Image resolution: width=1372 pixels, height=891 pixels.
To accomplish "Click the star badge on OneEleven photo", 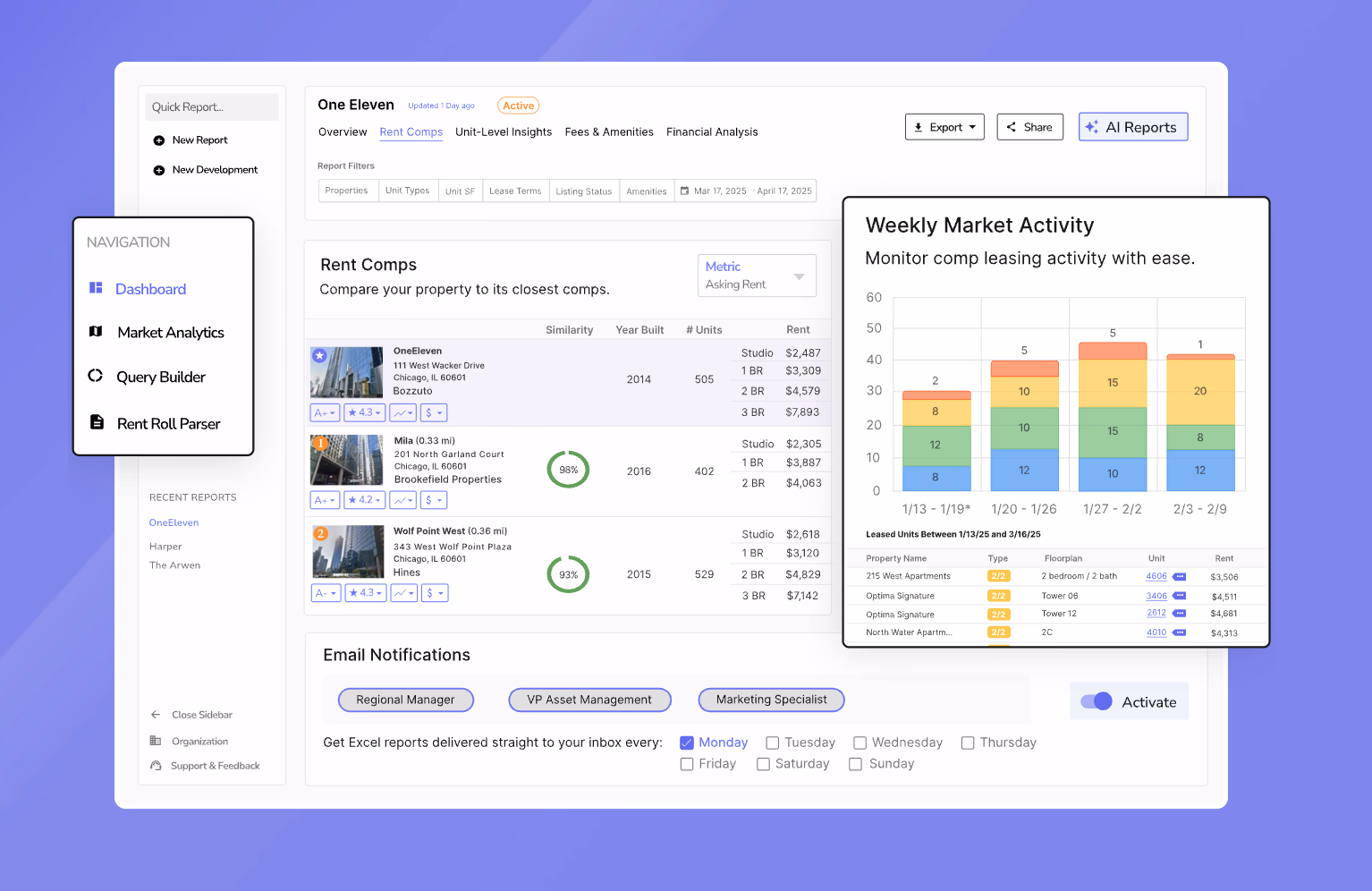I will click(319, 356).
